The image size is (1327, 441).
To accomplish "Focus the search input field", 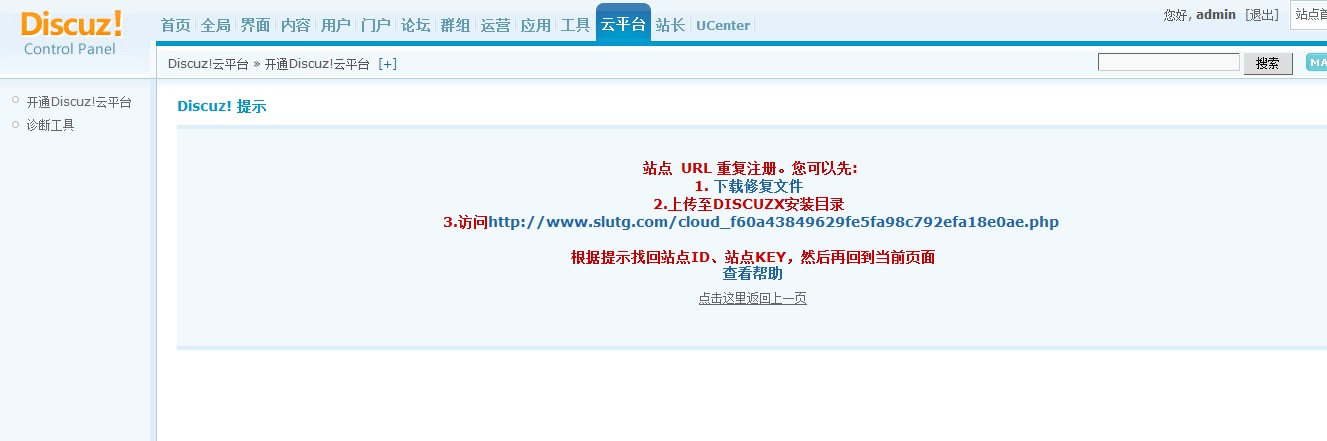I will [x=1169, y=62].
